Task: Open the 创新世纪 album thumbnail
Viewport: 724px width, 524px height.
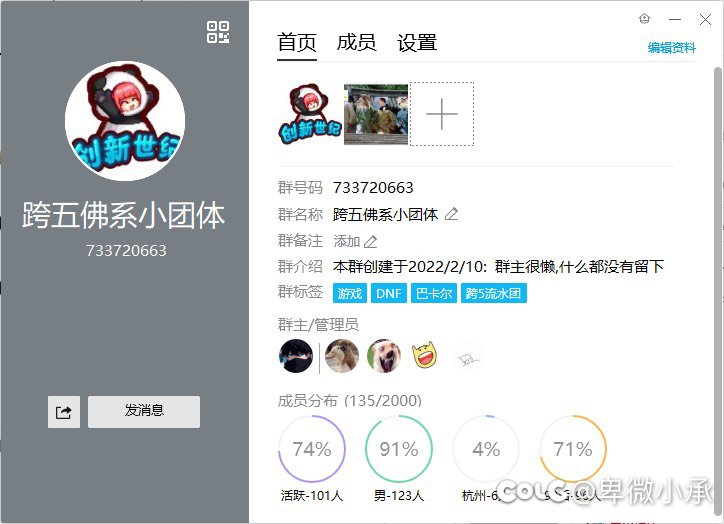Action: (x=310, y=114)
